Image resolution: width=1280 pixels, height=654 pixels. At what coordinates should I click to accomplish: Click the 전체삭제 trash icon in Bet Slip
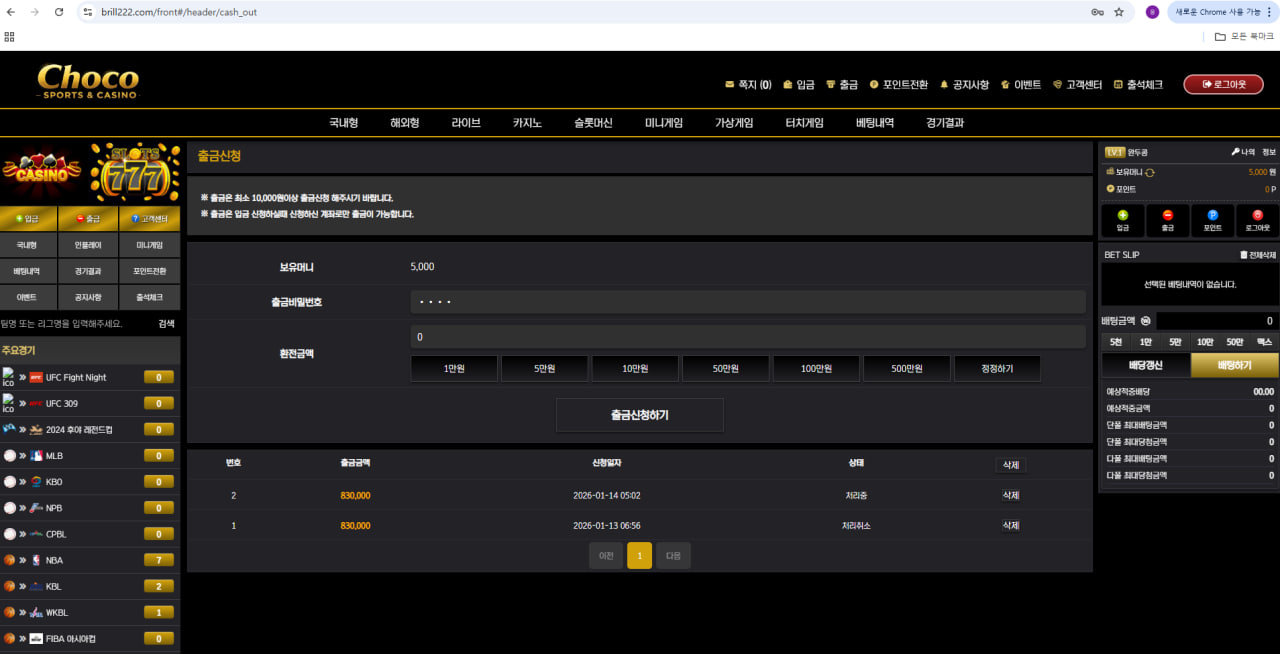[1244, 255]
